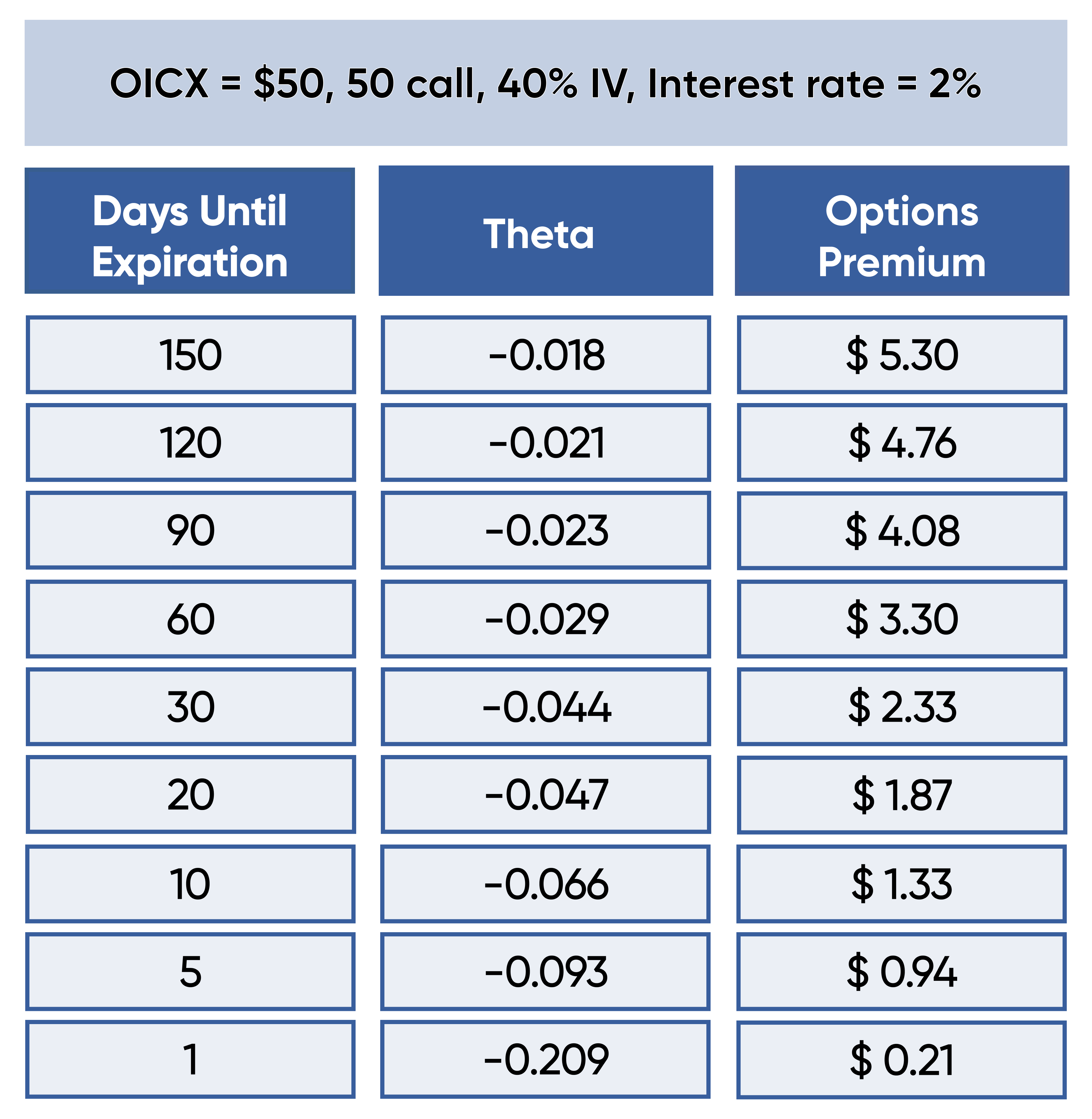Click the theta value -0.044
The image size is (1092, 1119).
pos(545,707)
